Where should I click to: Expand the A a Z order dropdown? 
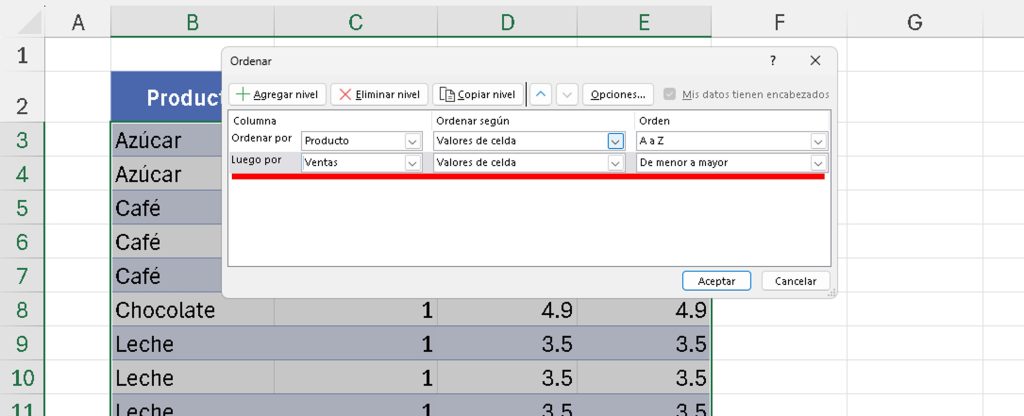pyautogui.click(x=818, y=141)
